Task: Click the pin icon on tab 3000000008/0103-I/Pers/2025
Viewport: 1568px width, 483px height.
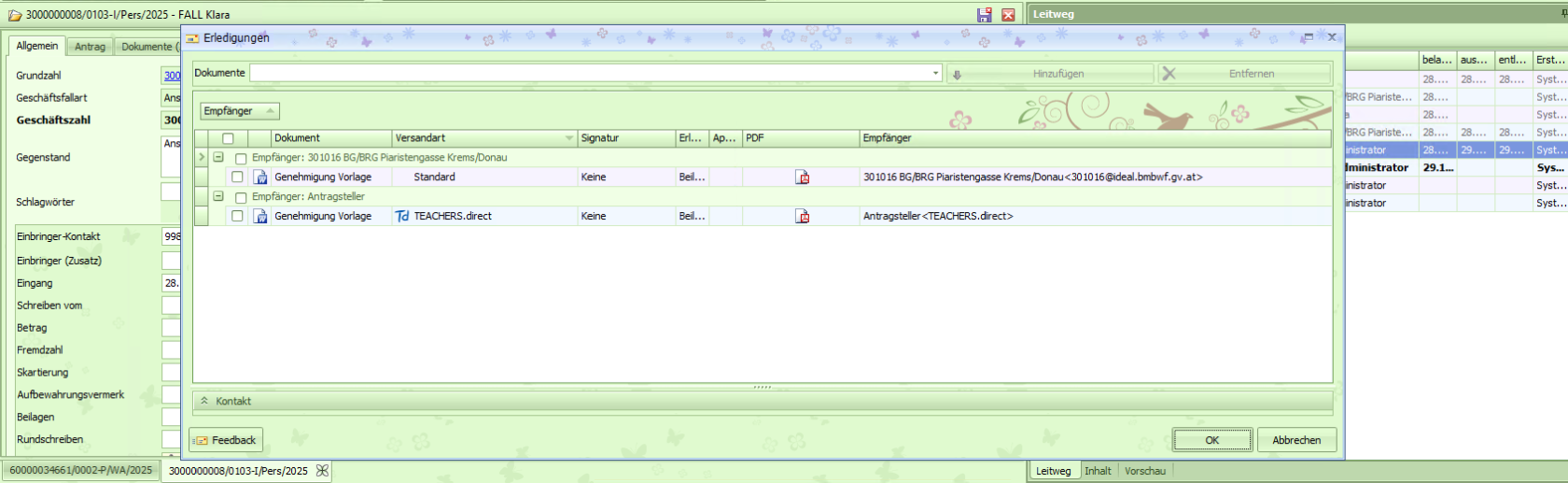Action: tap(322, 471)
